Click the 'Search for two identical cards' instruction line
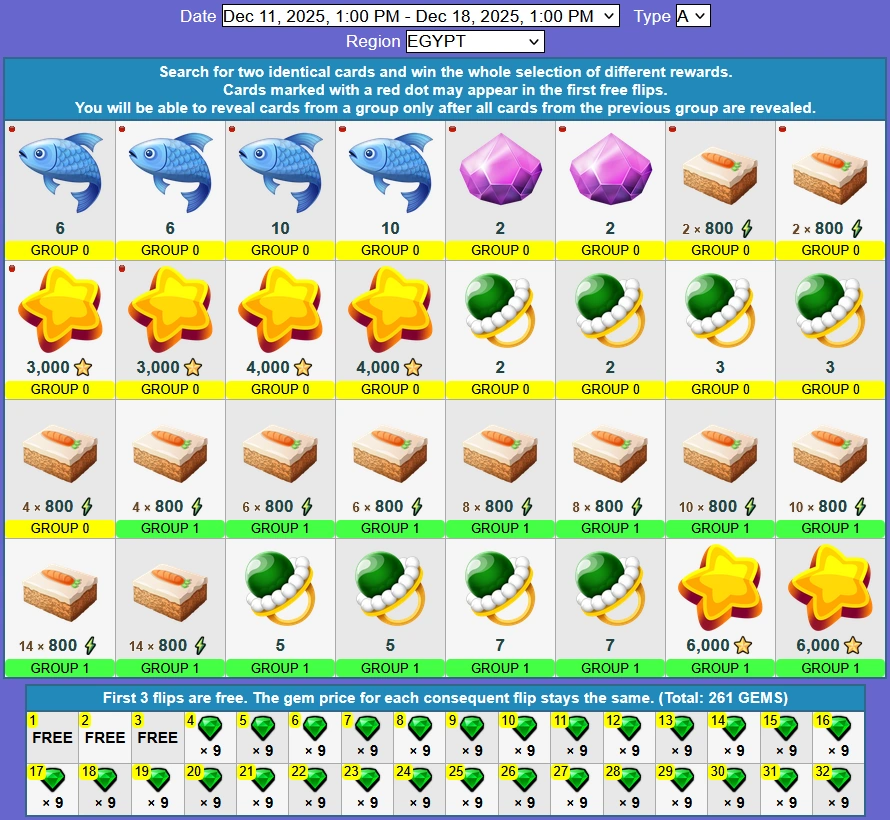Screen dimensions: 890x820 click(x=446, y=72)
